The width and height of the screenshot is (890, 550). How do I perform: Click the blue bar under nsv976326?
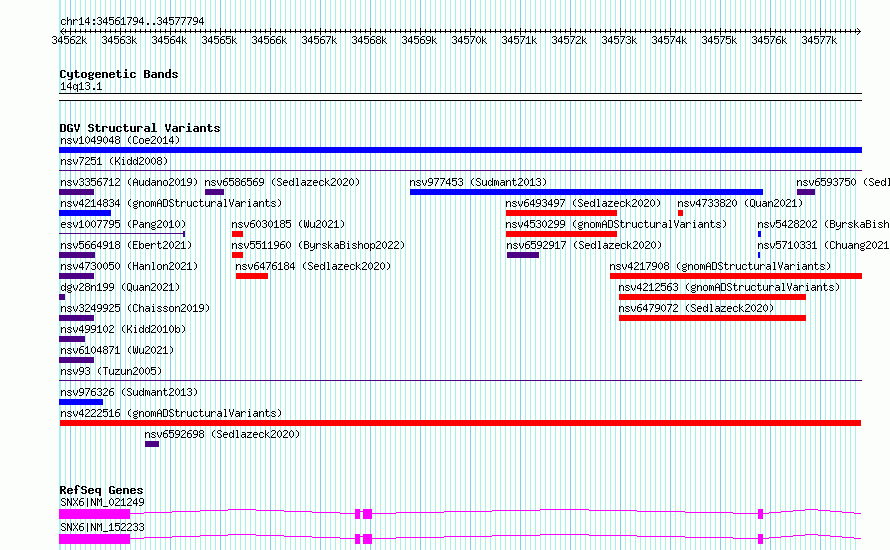coord(81,402)
